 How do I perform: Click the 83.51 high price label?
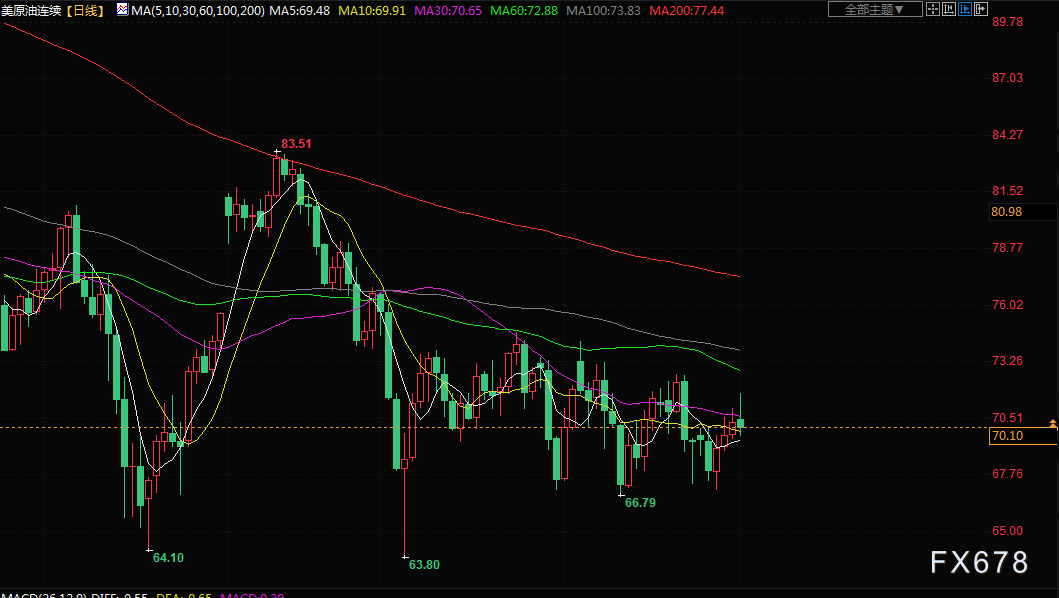coord(296,144)
